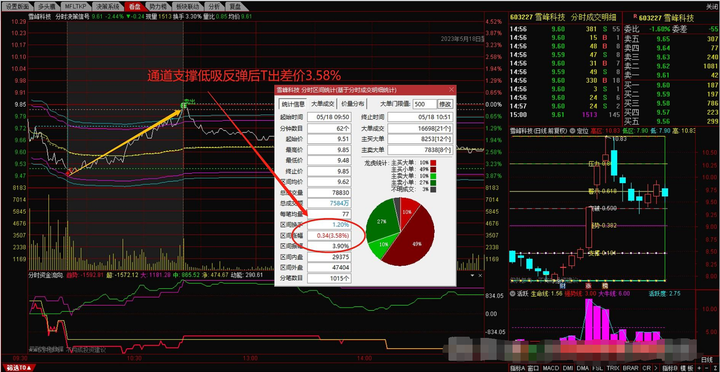This screenshot has width=720, height=372.
Task: Open the 分析 tab
Action: pos(214,7)
